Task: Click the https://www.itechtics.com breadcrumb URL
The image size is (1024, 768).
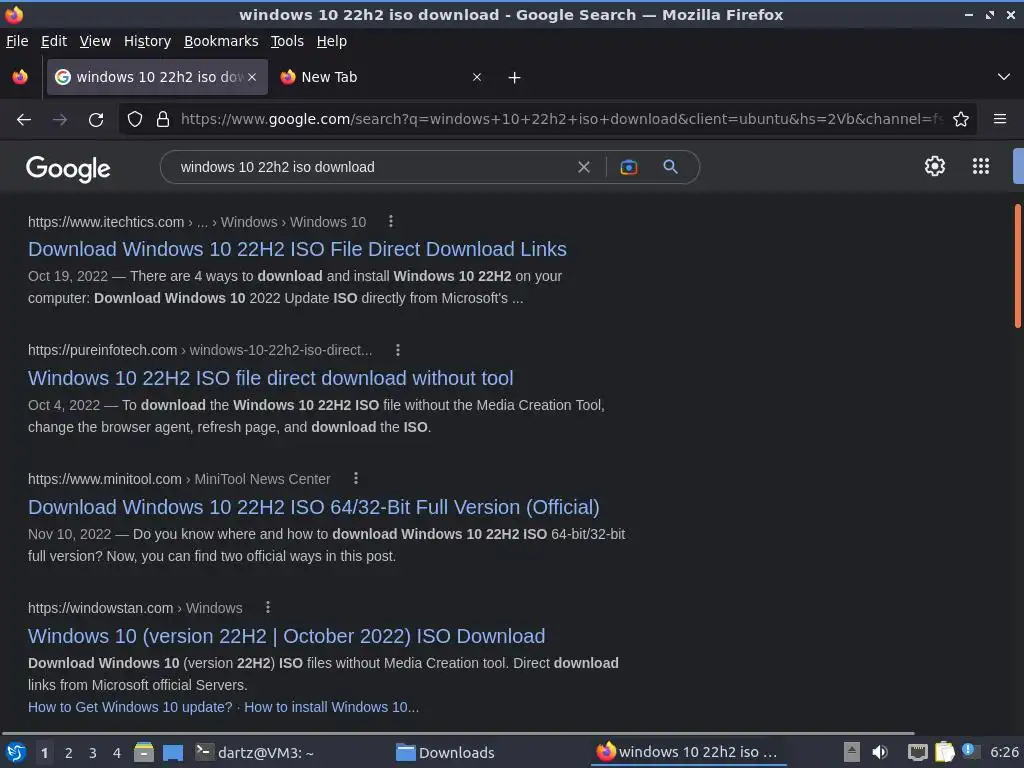Action: point(106,222)
